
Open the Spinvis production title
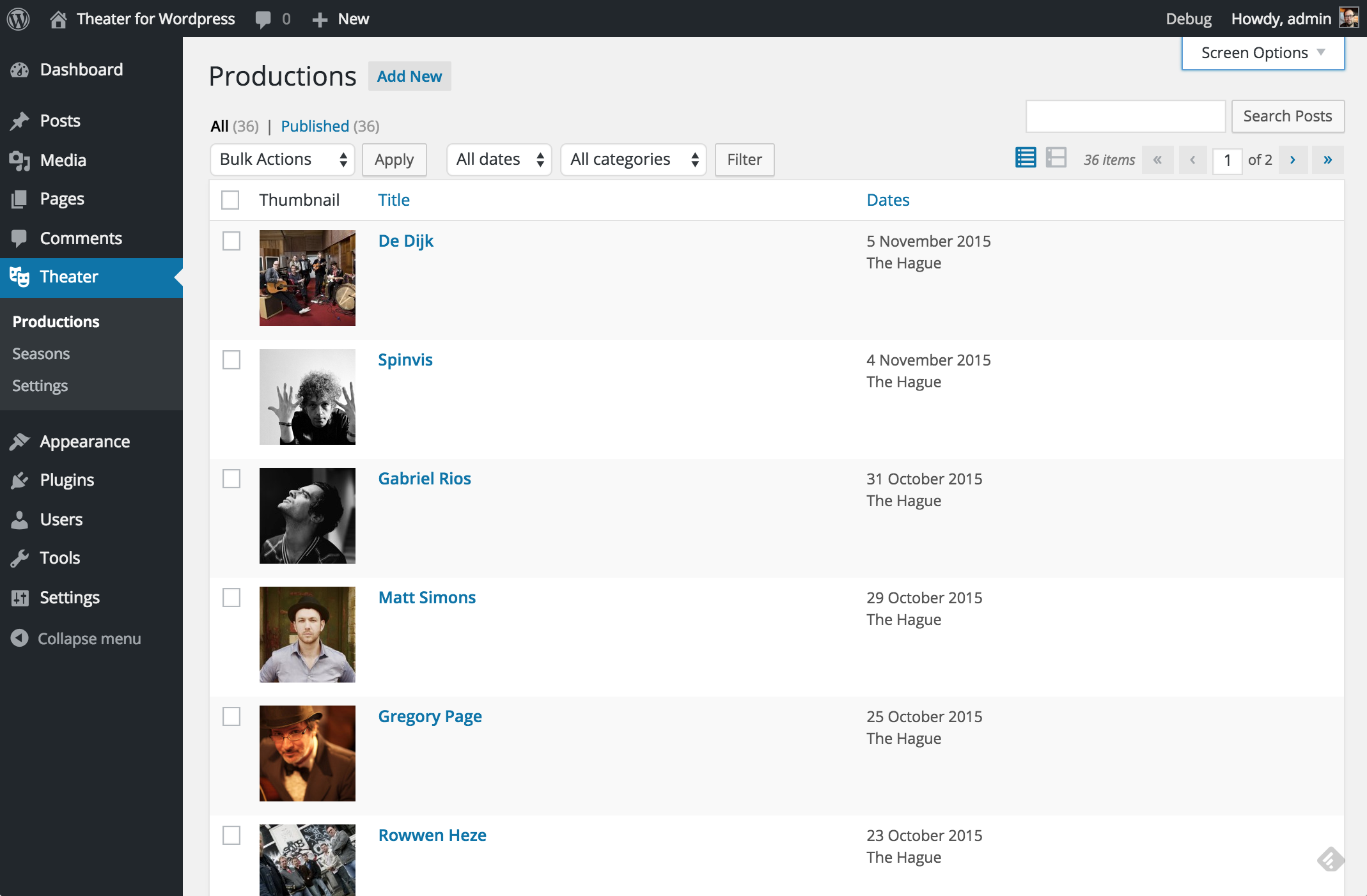(x=405, y=360)
